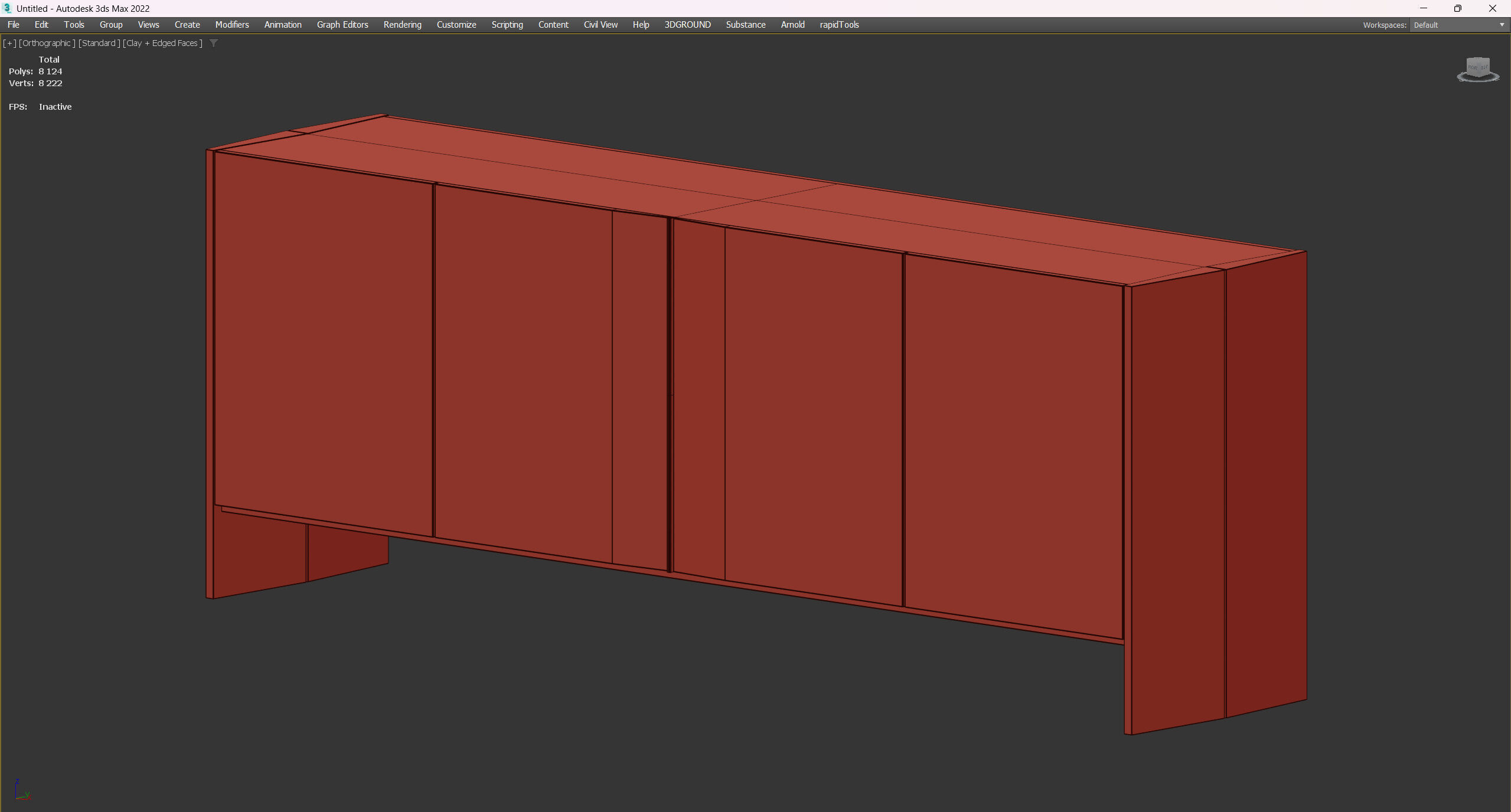Image resolution: width=1511 pixels, height=812 pixels.
Task: Click the XYZ axis tripod in viewport corner
Action: pos(22,790)
